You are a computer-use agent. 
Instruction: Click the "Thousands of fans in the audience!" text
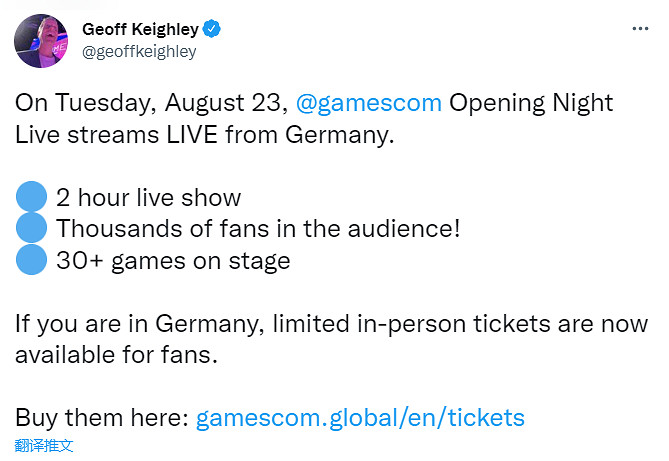tap(258, 229)
